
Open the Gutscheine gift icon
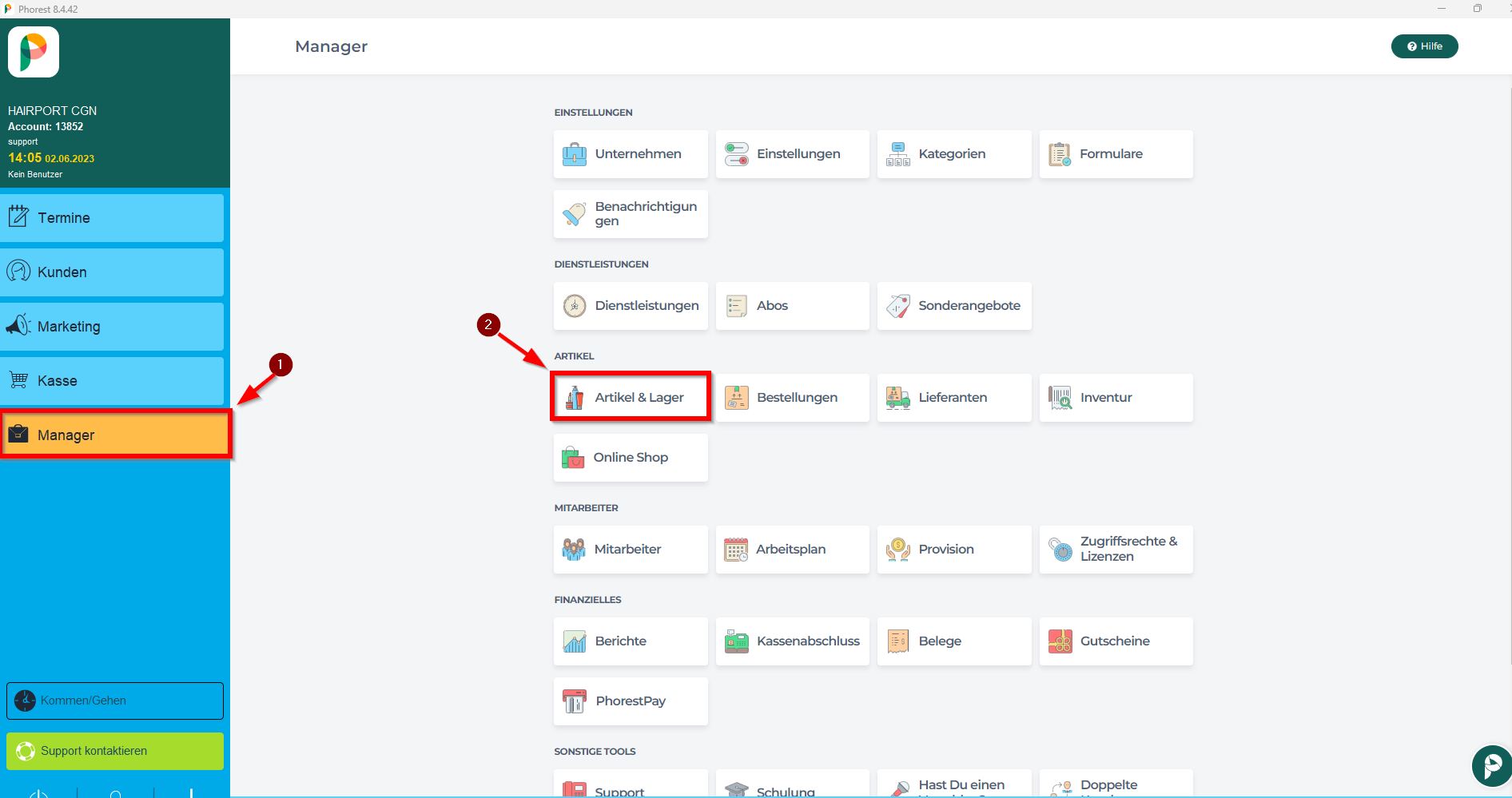(x=1060, y=641)
